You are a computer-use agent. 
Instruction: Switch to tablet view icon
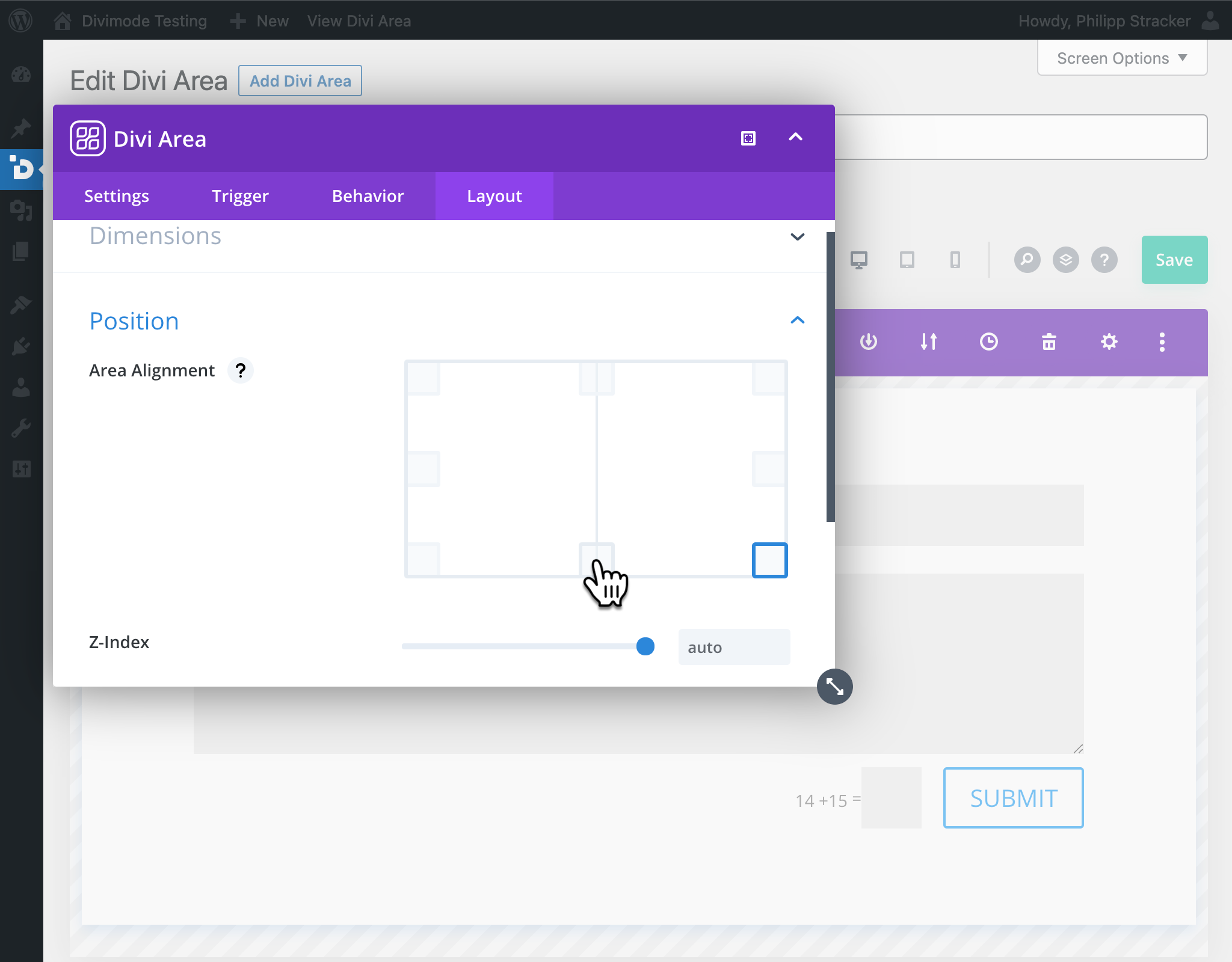pos(907,260)
